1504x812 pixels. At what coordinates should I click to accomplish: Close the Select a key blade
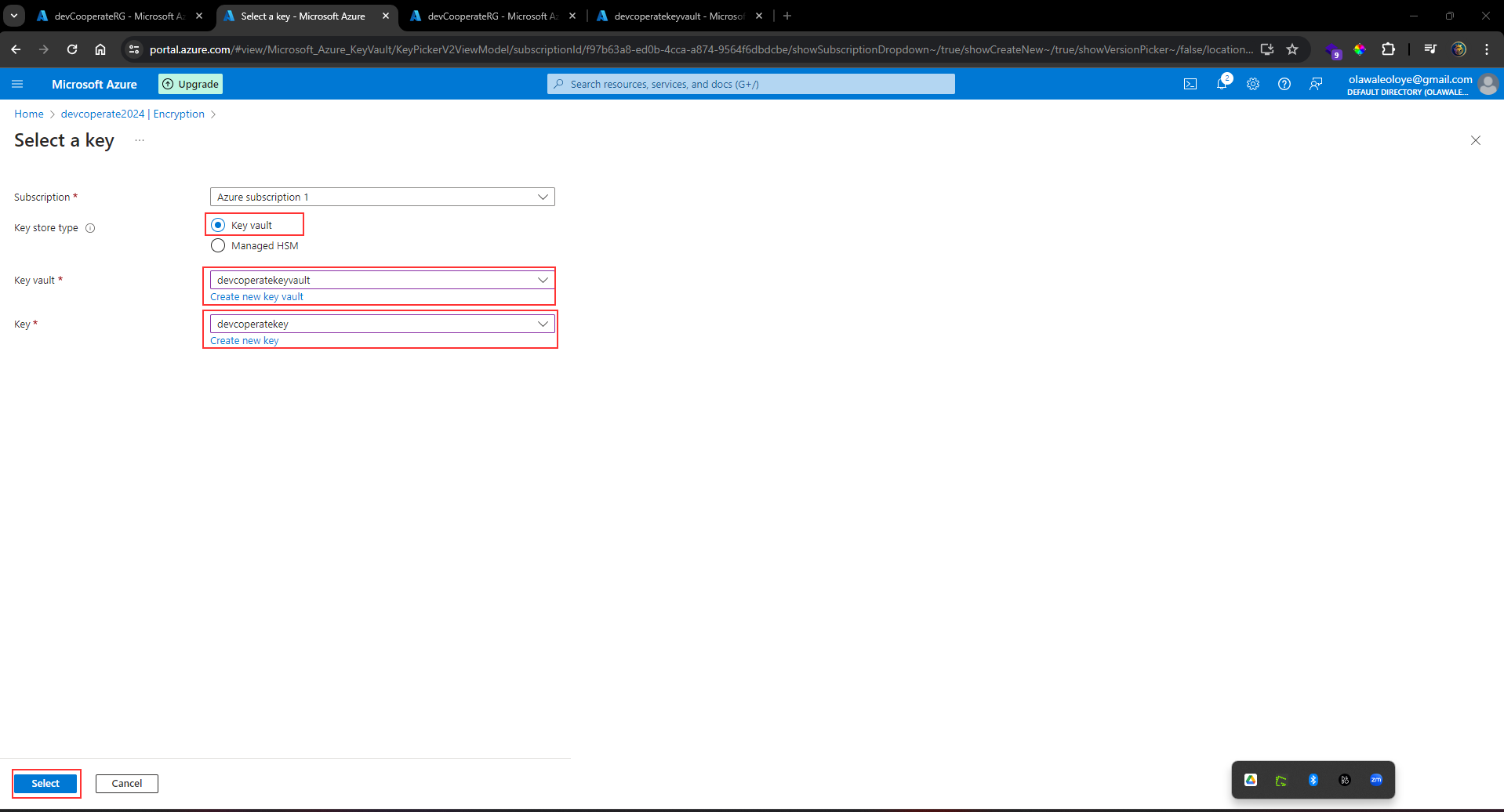tap(1476, 140)
